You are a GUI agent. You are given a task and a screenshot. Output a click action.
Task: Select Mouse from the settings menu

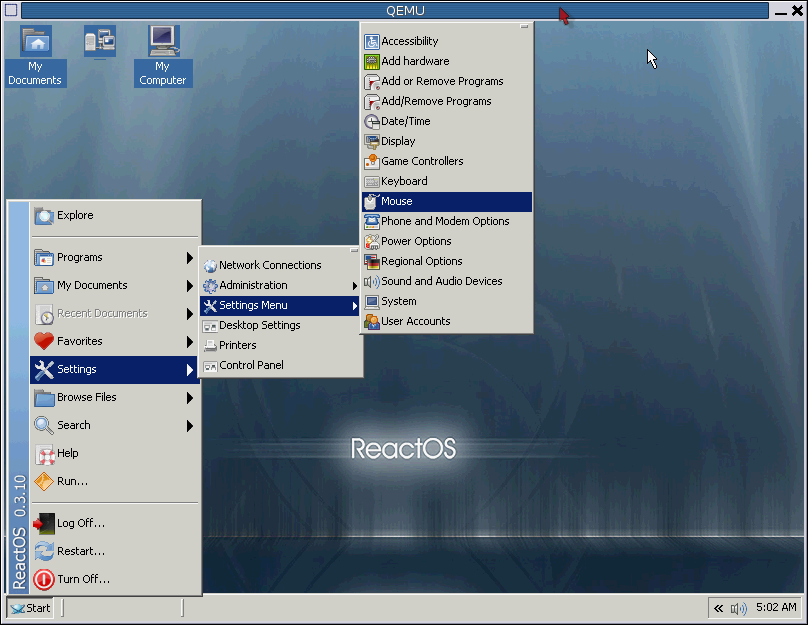[x=447, y=201]
